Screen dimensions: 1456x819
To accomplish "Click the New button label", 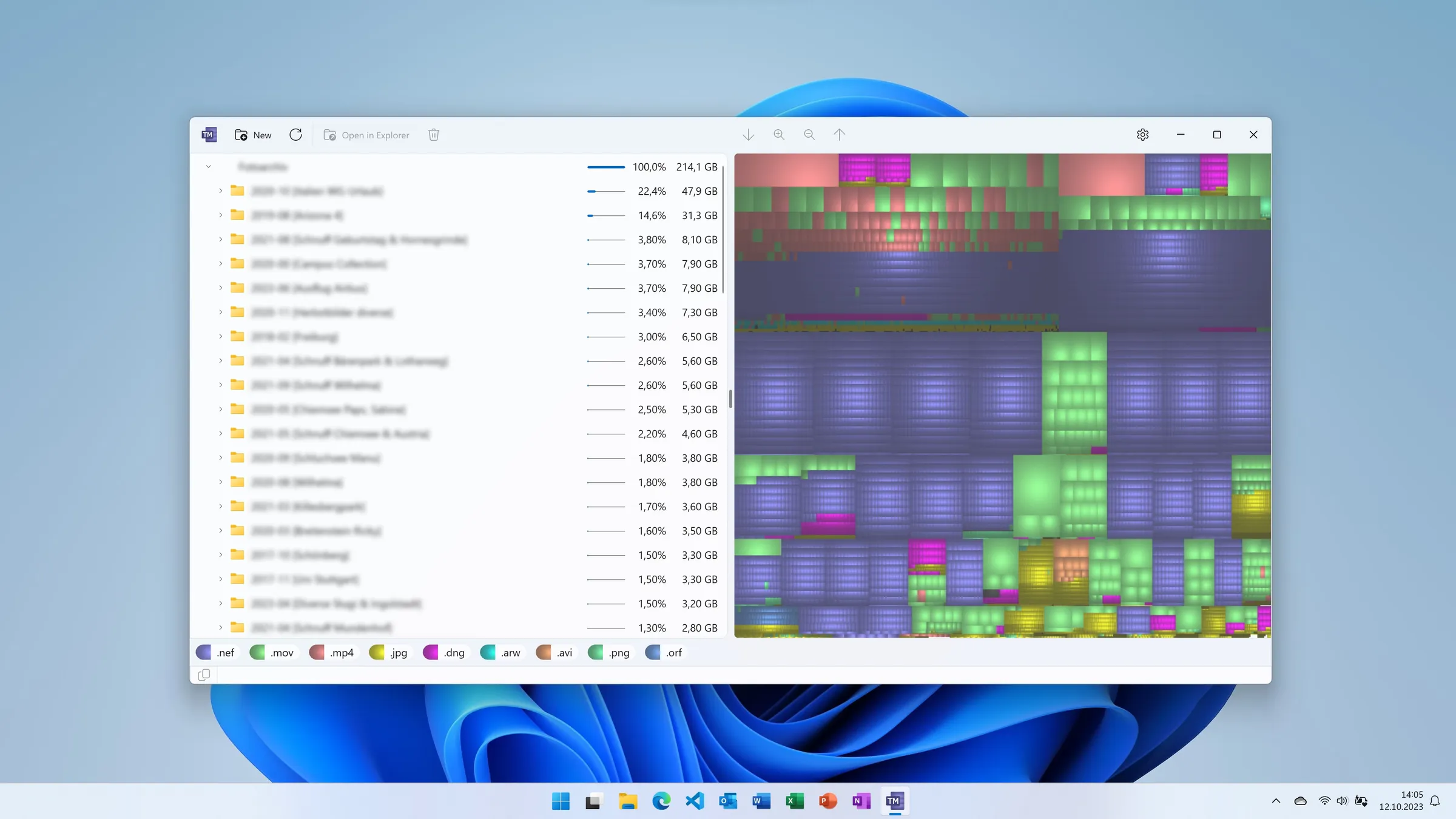I will tap(262, 135).
